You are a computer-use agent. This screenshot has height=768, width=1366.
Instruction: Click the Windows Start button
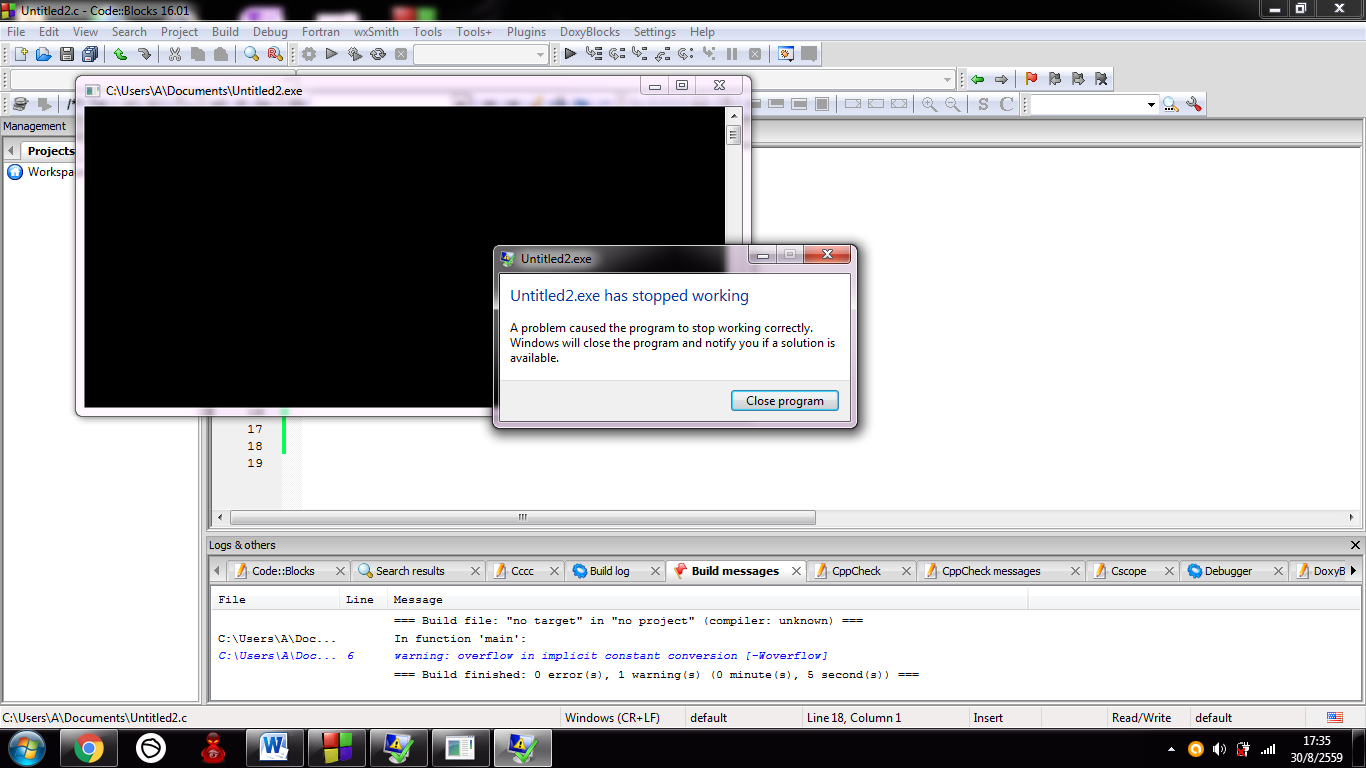click(x=27, y=748)
